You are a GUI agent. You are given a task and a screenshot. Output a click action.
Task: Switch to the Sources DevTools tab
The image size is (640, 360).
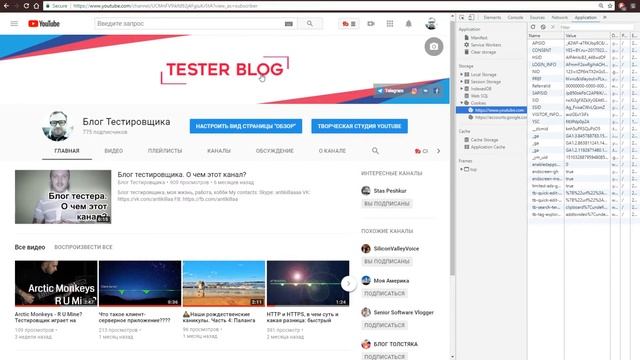537,18
